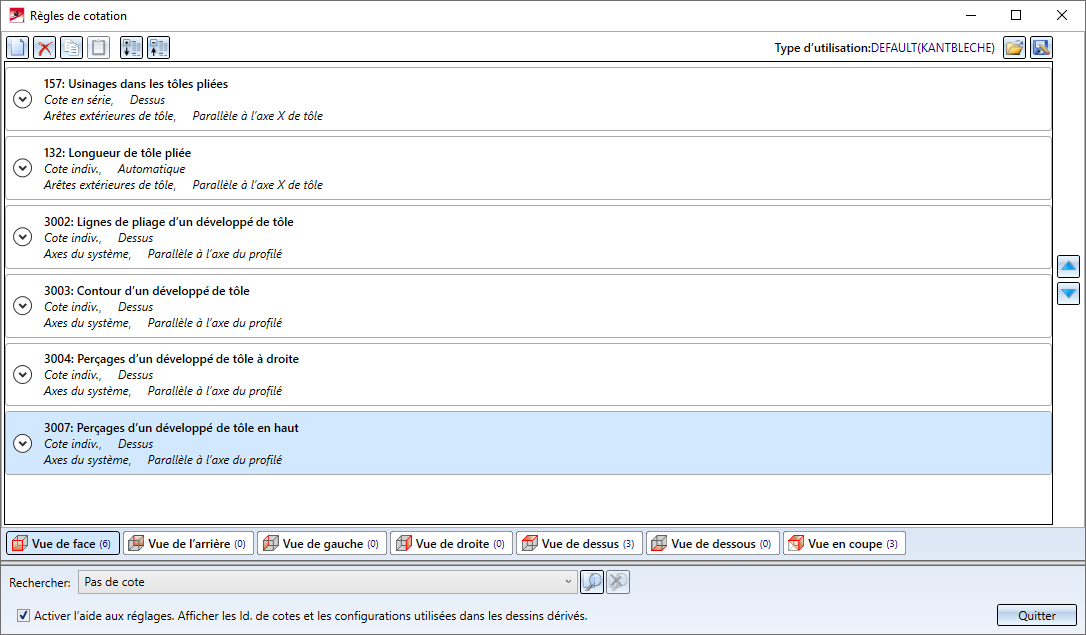This screenshot has width=1086, height=635.
Task: Switch to Vue de dessus tab
Action: point(580,544)
